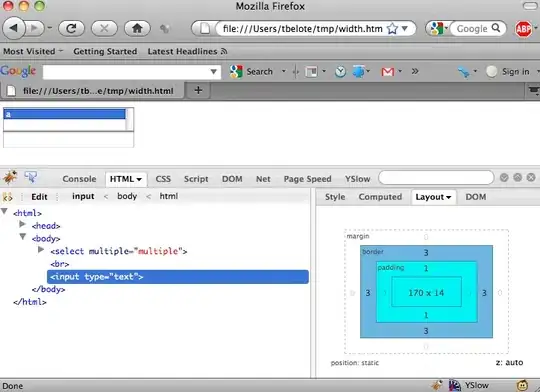This screenshot has width=540, height=392.
Task: Expand the head node in HTML tree
Action: 22,225
